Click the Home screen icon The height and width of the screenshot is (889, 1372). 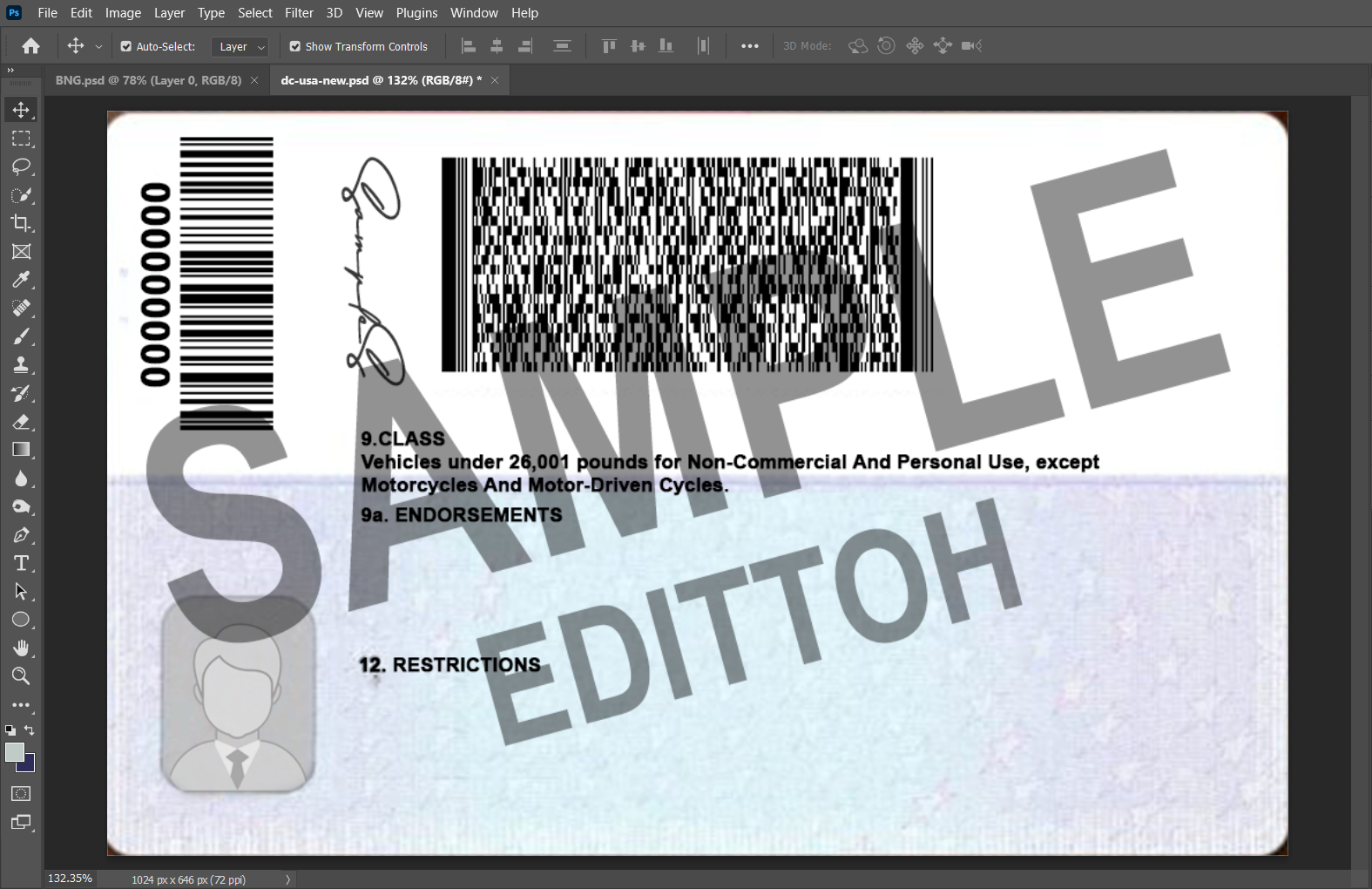[x=31, y=46]
